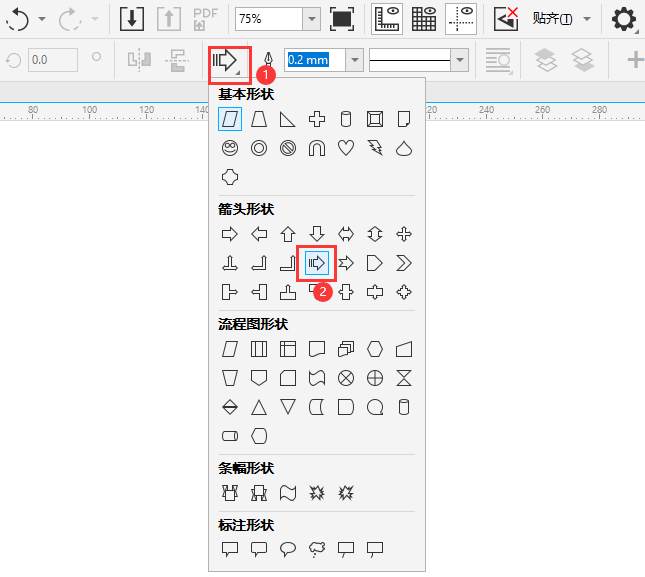This screenshot has width=645, height=577.
Task: Select the left arrow shape
Action: [259, 234]
